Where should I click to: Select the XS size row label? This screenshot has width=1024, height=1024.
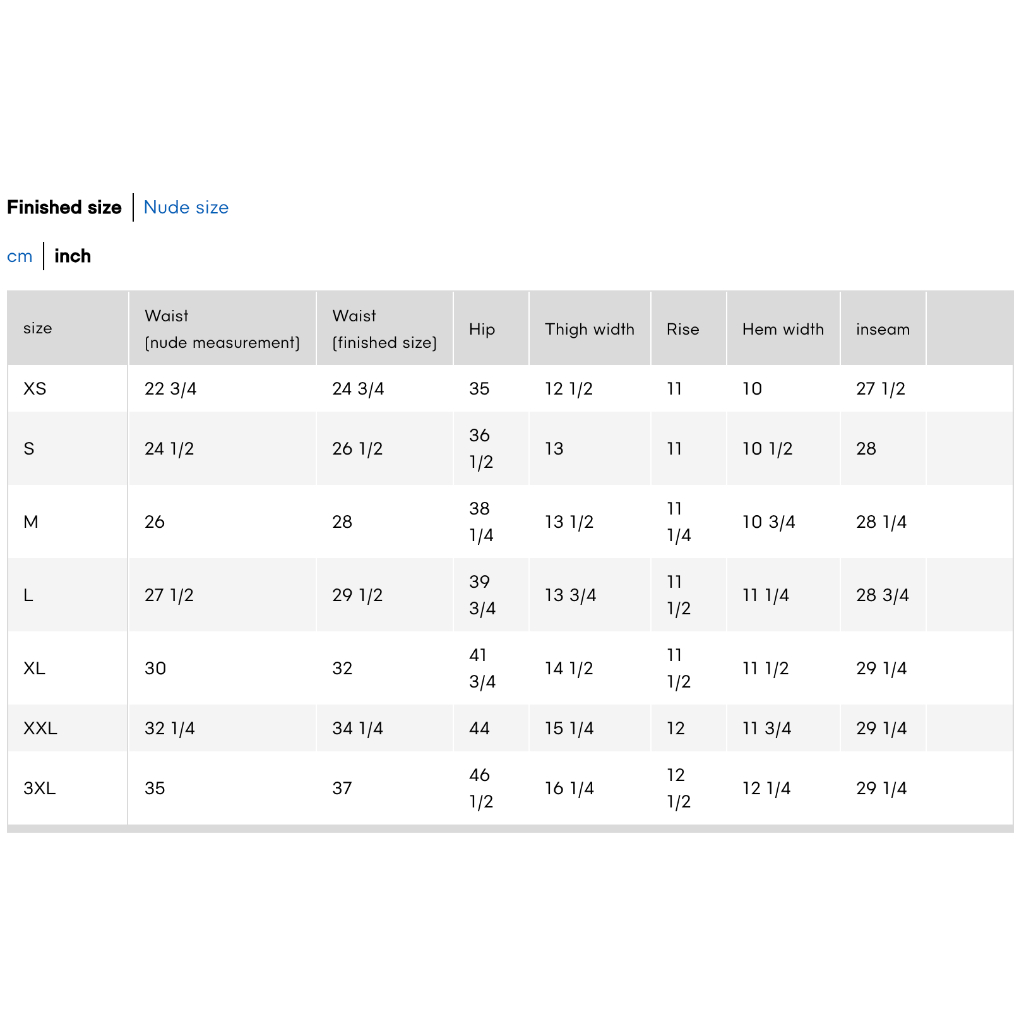click(35, 389)
